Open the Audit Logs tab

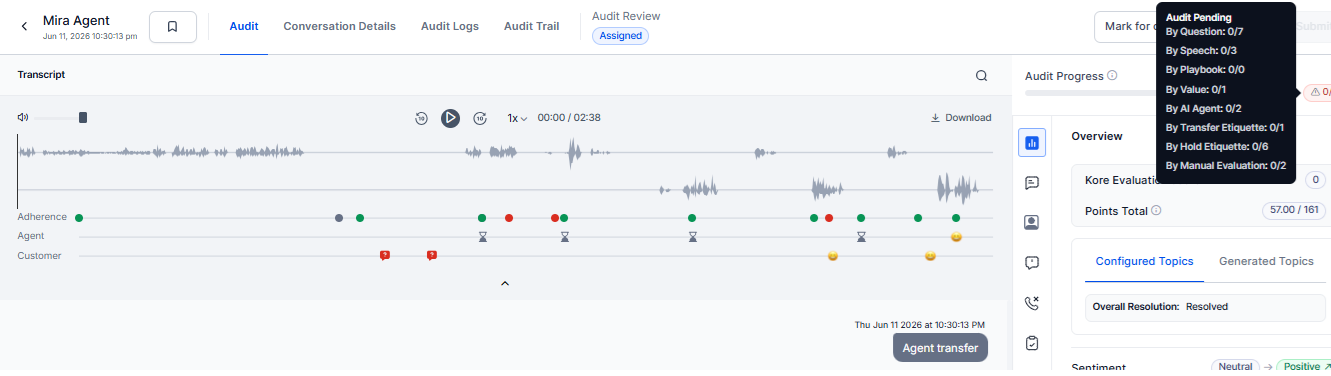[x=450, y=27]
